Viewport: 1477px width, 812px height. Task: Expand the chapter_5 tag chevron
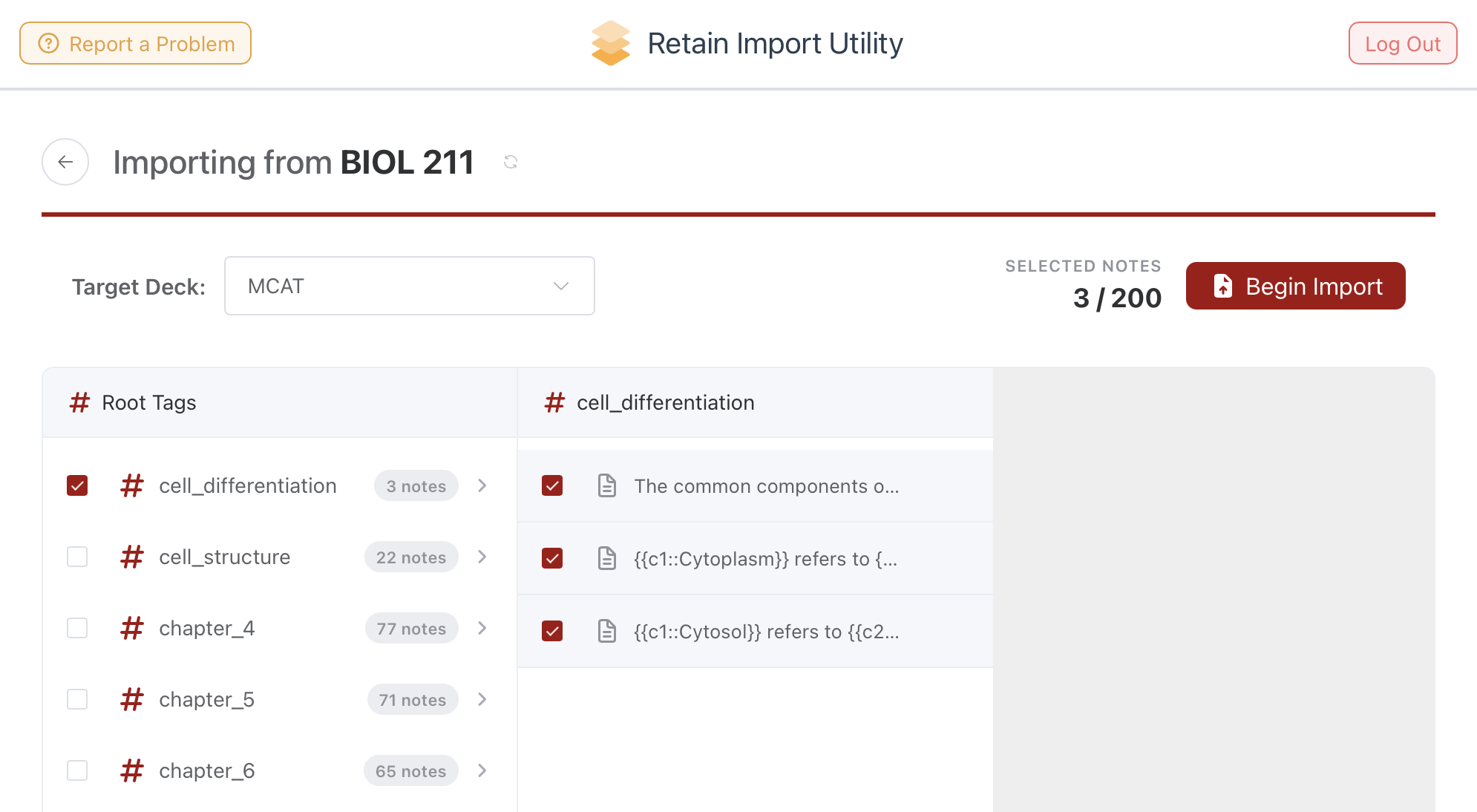(x=482, y=699)
